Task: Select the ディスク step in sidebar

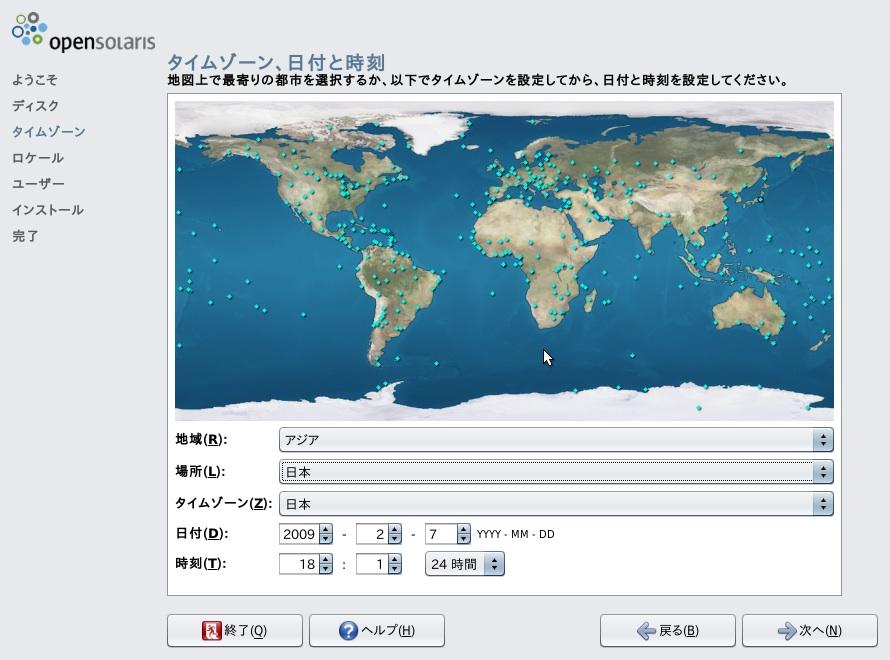Action: point(35,106)
